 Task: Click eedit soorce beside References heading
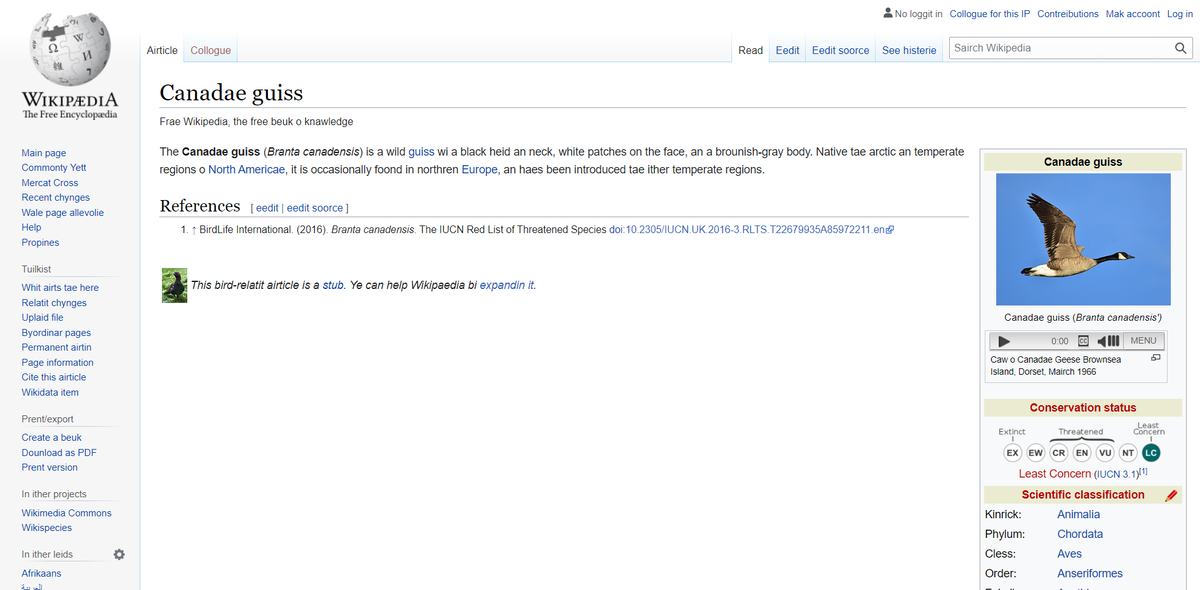click(315, 208)
